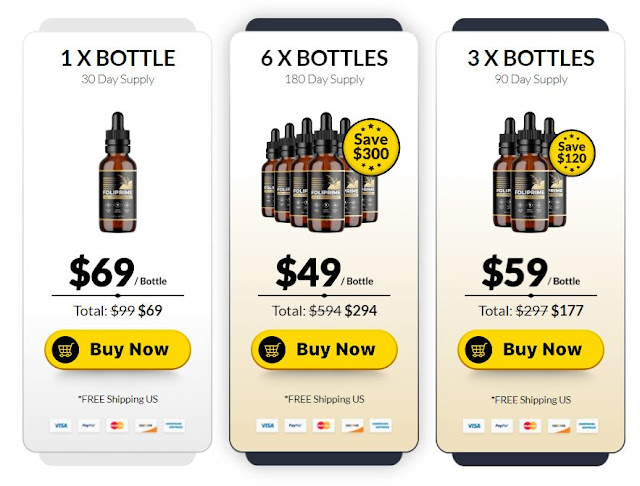Click the cart icon in 3 bottles Buy Now
This screenshot has width=640, height=486.
pos(478,350)
